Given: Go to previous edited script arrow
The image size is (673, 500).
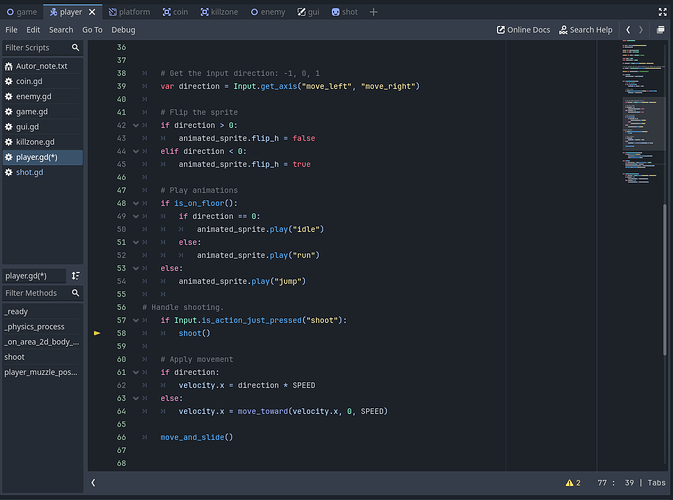Looking at the screenshot, I should tap(628, 30).
